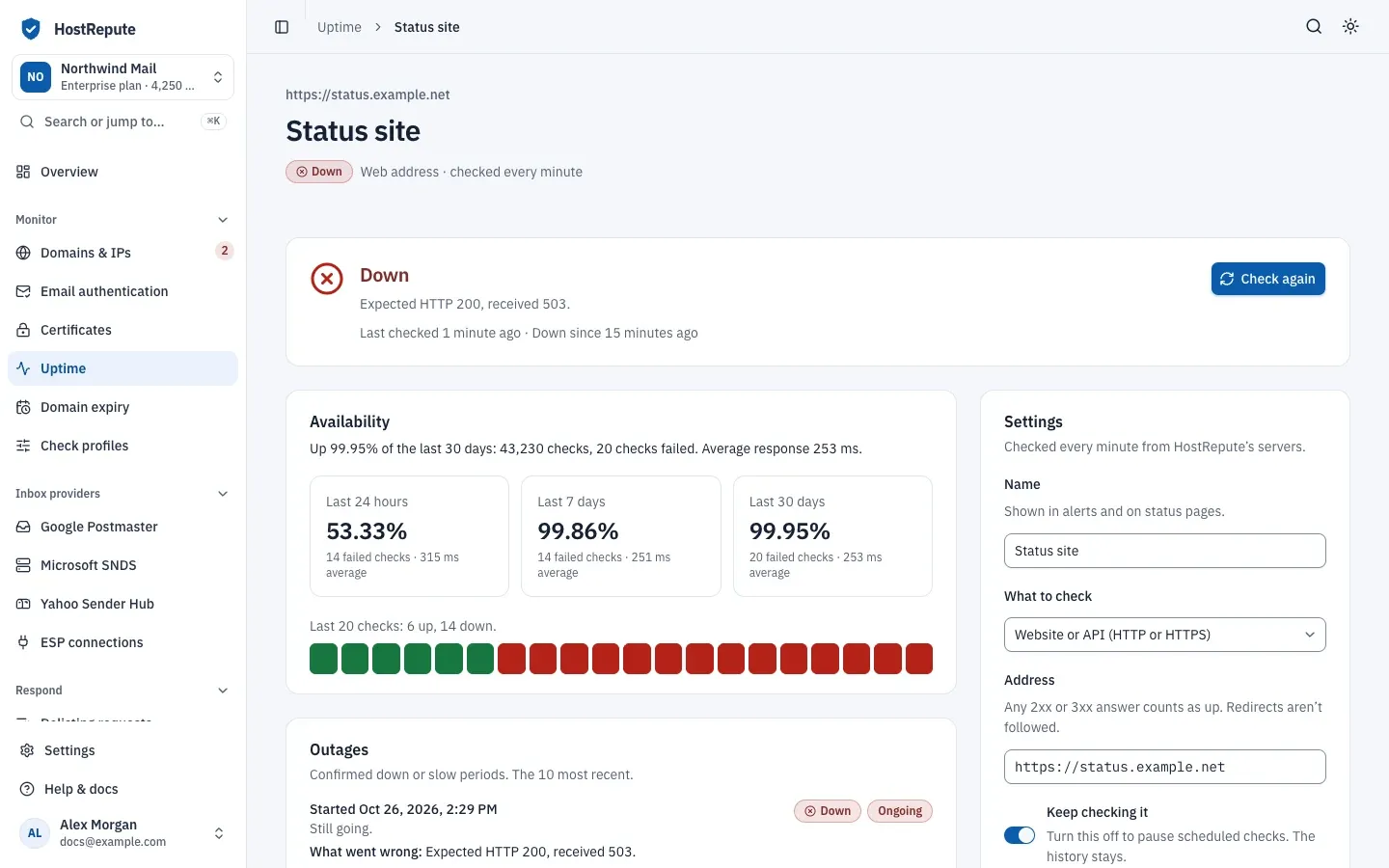Click the Uptime breadcrumb link
This screenshot has height=868, width=1389.
340,27
